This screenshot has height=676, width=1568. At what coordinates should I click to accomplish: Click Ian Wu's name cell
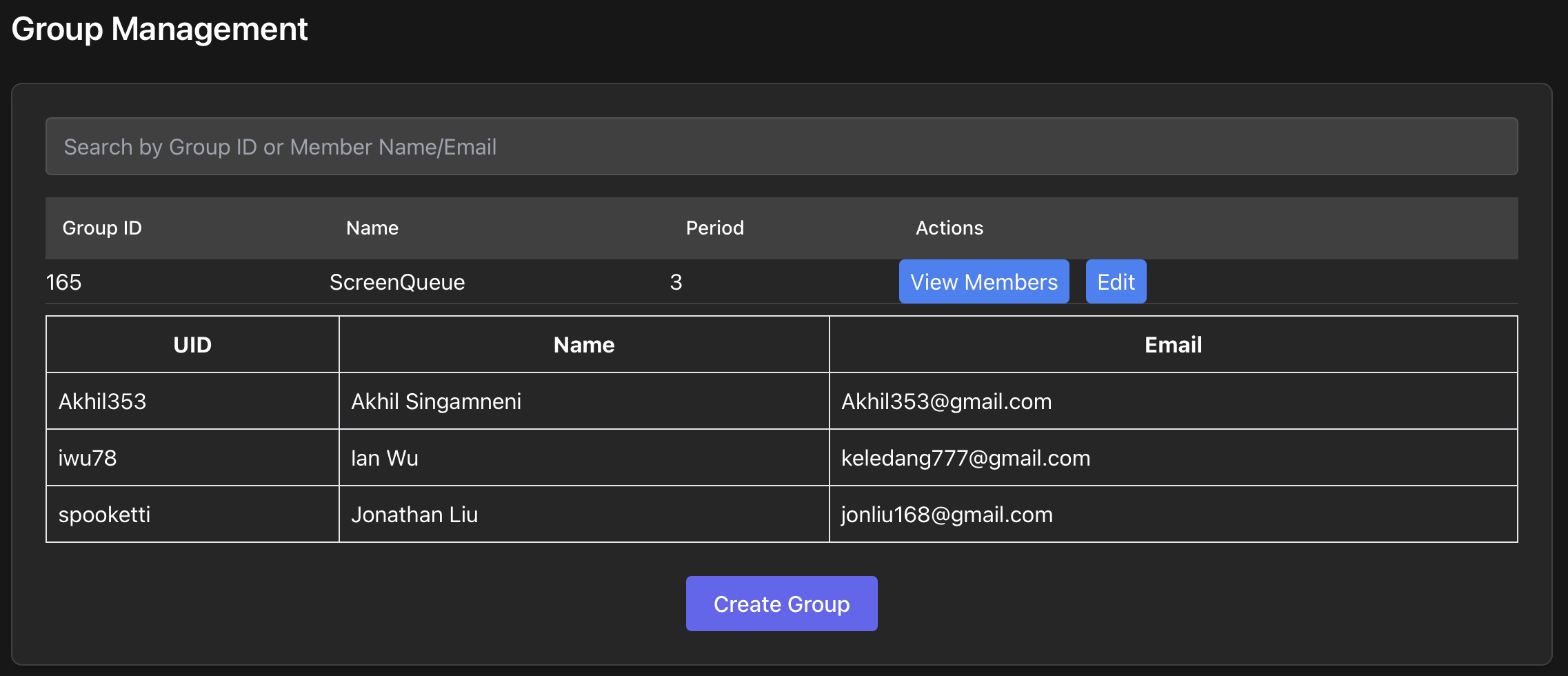[384, 457]
